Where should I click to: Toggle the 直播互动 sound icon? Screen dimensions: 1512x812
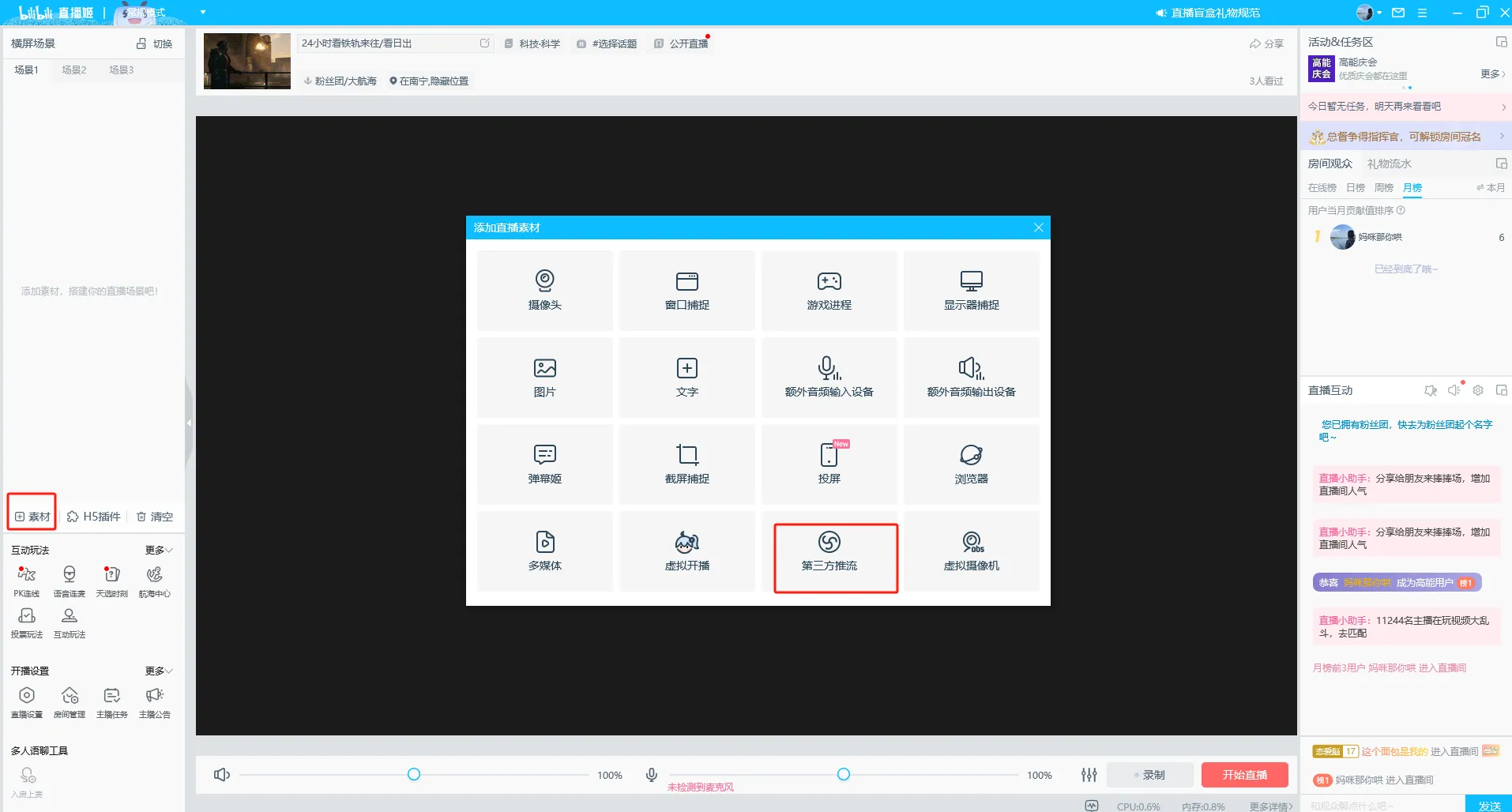point(1454,390)
